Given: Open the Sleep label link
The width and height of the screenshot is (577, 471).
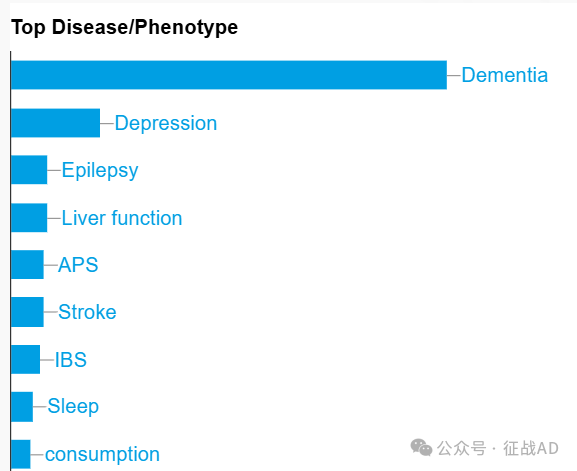Looking at the screenshot, I should coord(73,407).
